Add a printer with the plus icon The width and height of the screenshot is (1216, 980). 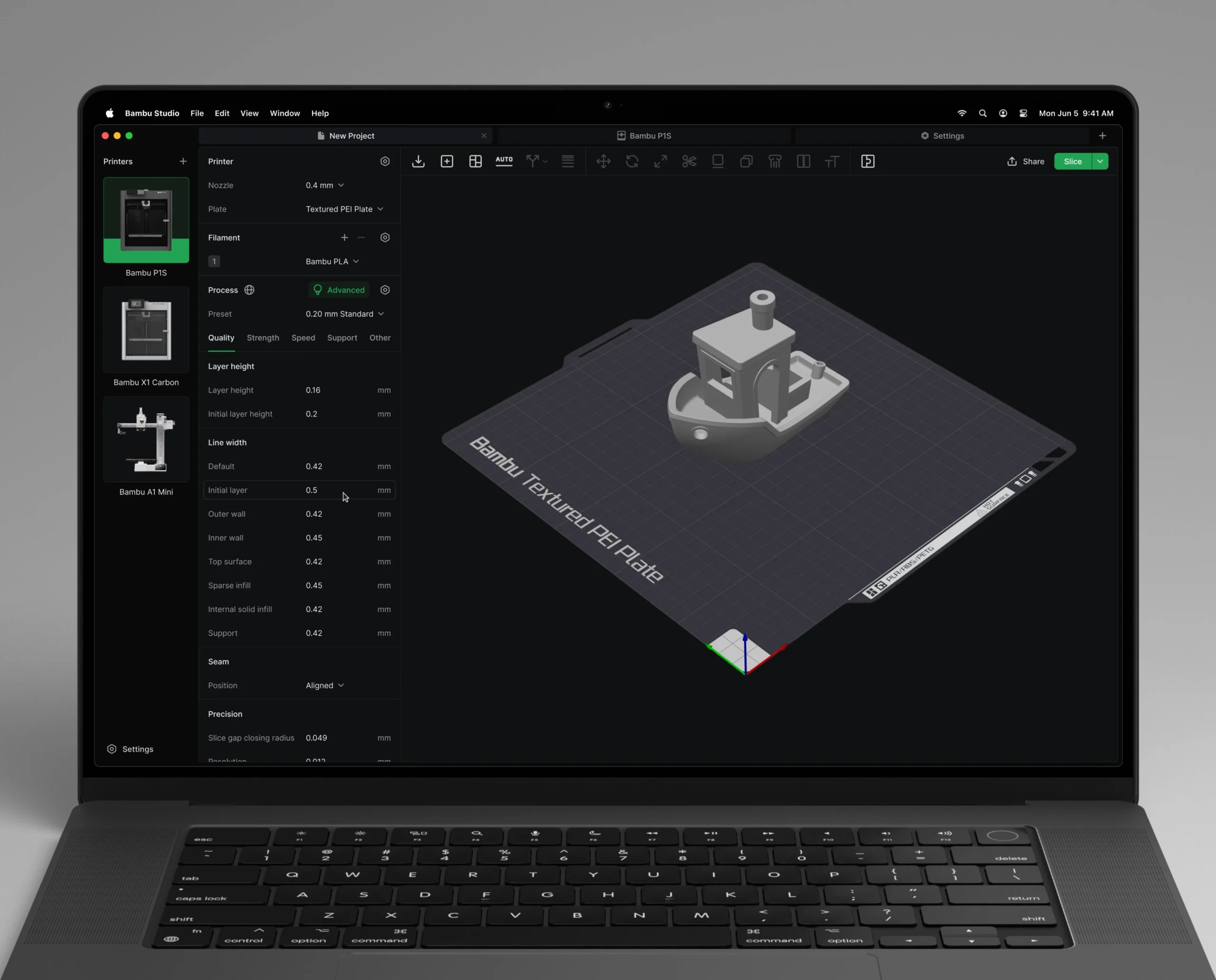click(183, 162)
